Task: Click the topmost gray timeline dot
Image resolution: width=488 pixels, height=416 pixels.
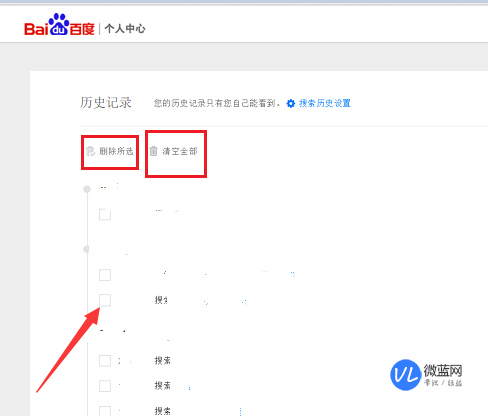Action: (x=87, y=189)
